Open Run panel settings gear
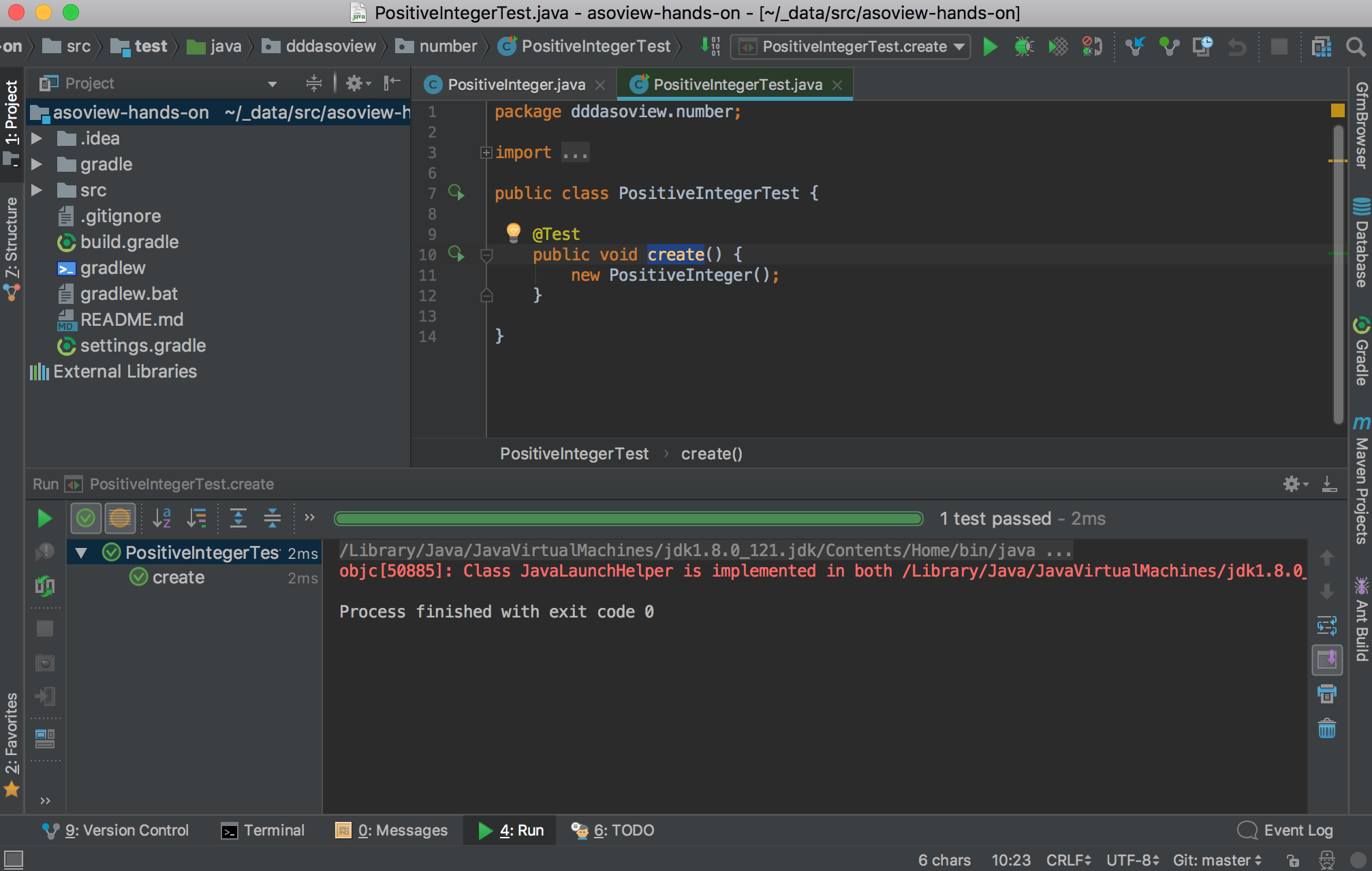Viewport: 1372px width, 871px height. point(1295,484)
